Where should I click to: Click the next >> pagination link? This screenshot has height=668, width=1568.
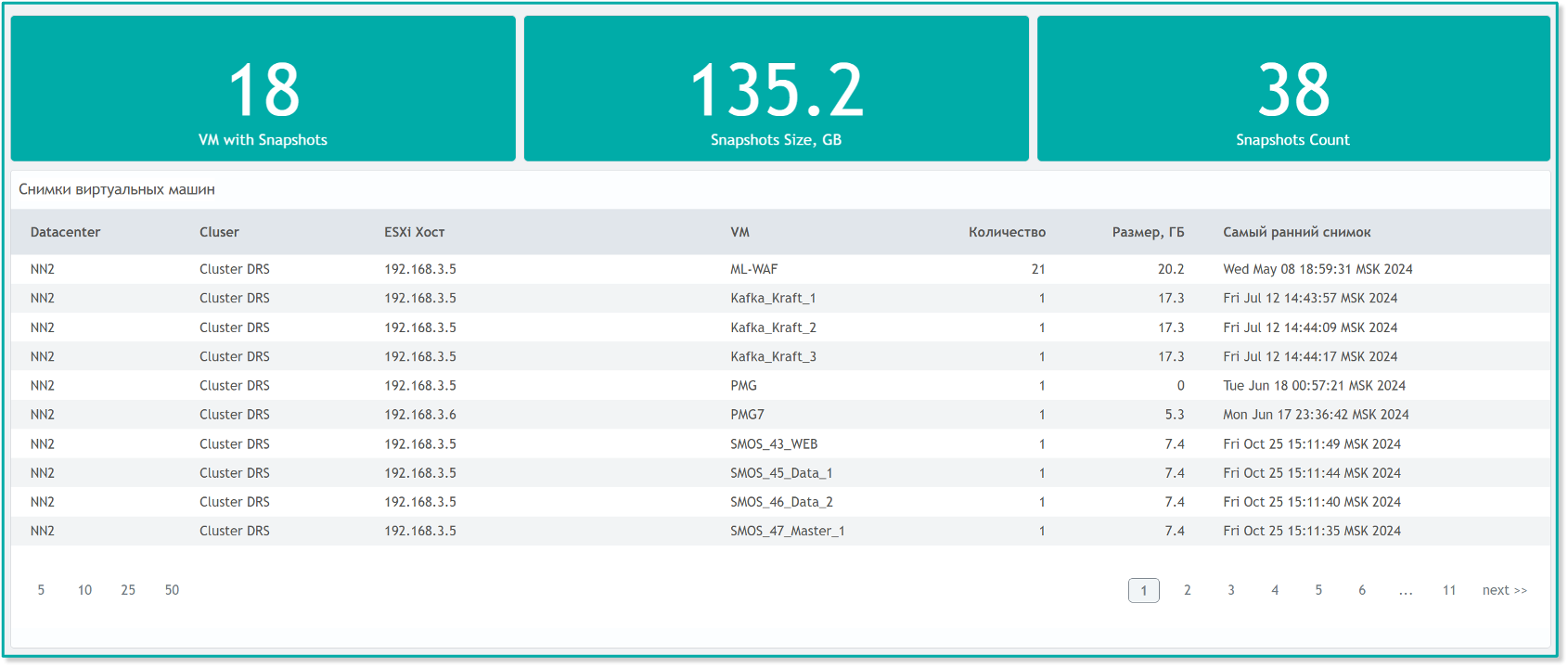[x=1504, y=590]
